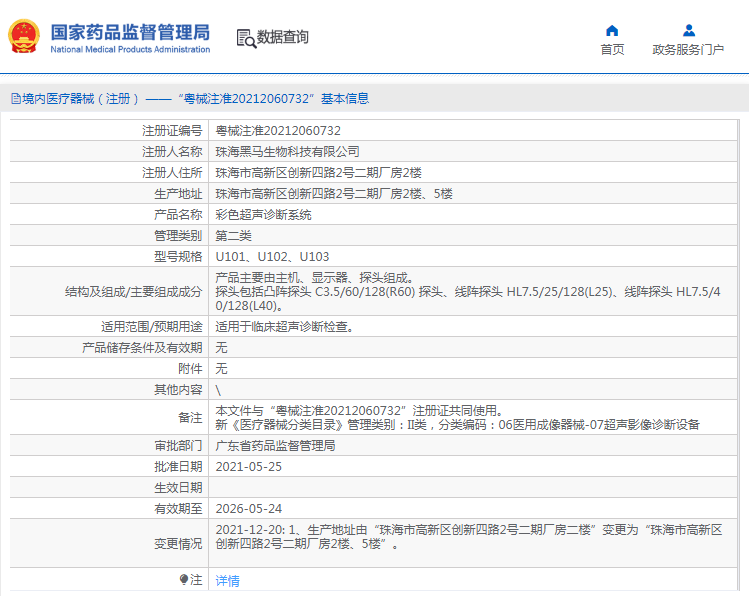The image size is (749, 596).
Task: Click the 政务服务门户 person icon
Action: click(x=689, y=31)
